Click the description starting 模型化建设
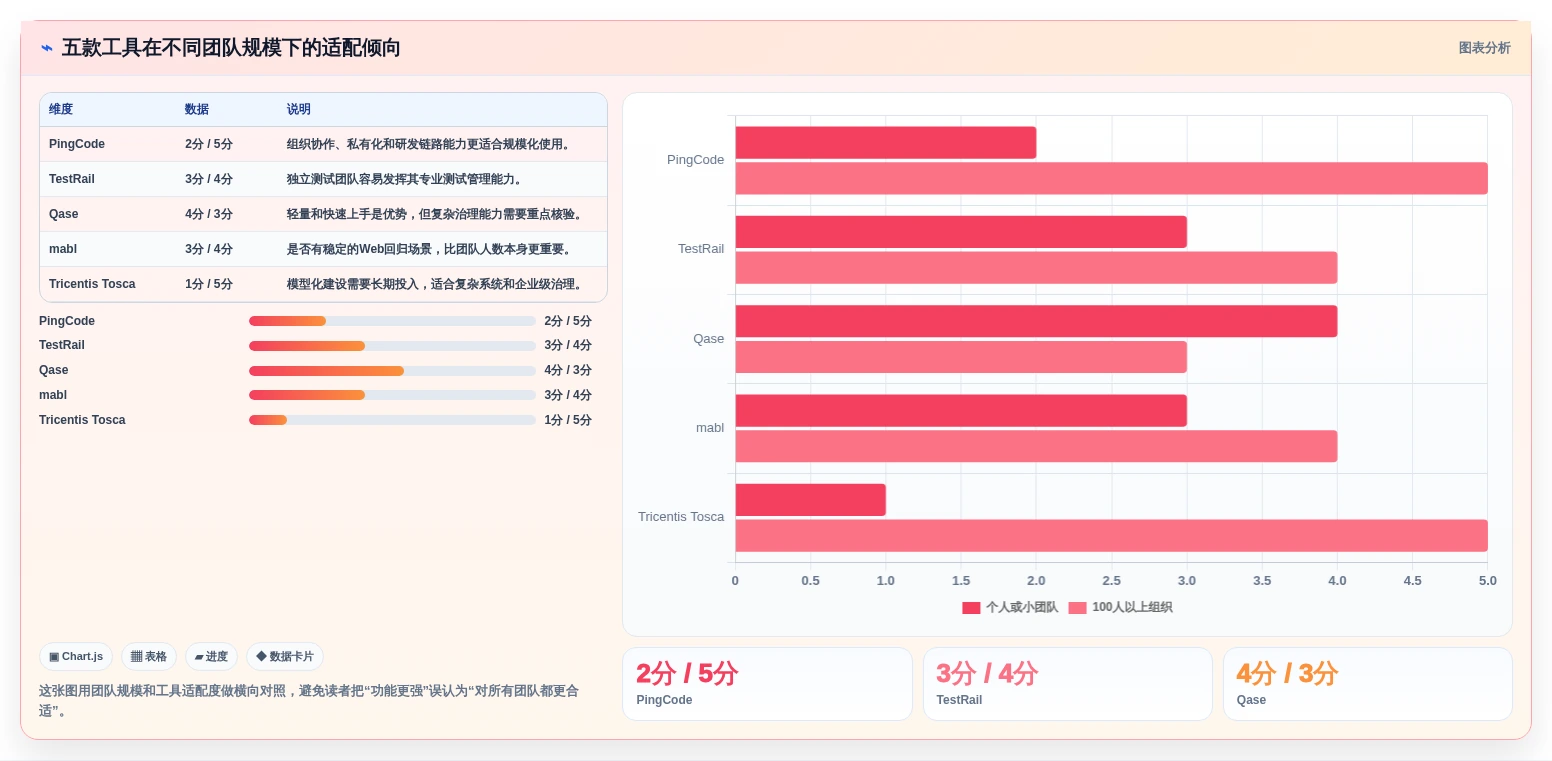This screenshot has height=761, width=1552. pos(436,284)
